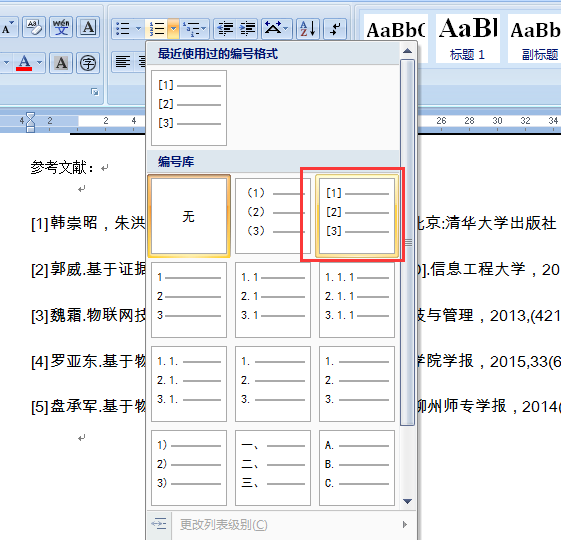Image resolution: width=561 pixels, height=540 pixels.
Task: Click the numbered list icon
Action: tap(157, 28)
